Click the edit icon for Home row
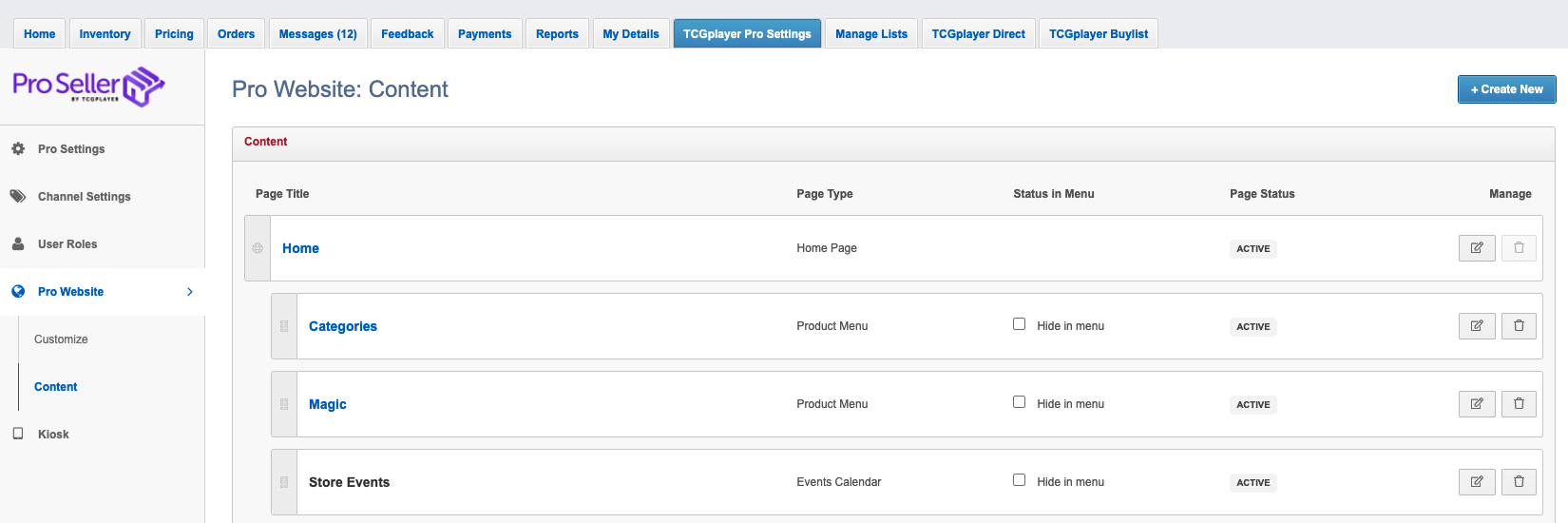 click(x=1477, y=248)
